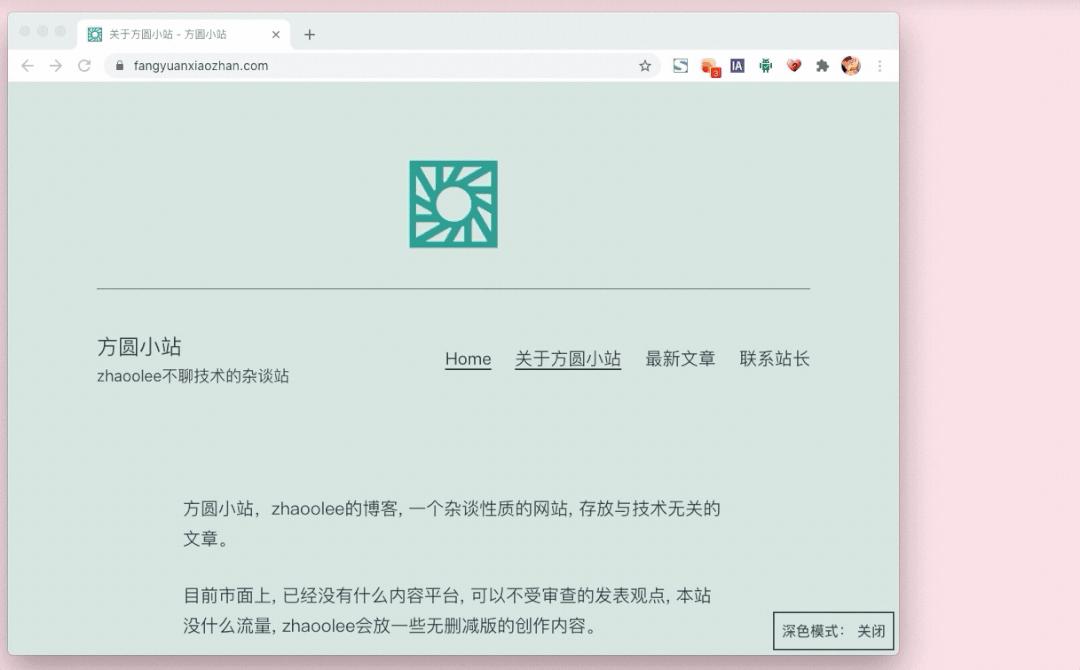1080x670 pixels.
Task: Open the 联系站长 link
Action: (x=776, y=359)
